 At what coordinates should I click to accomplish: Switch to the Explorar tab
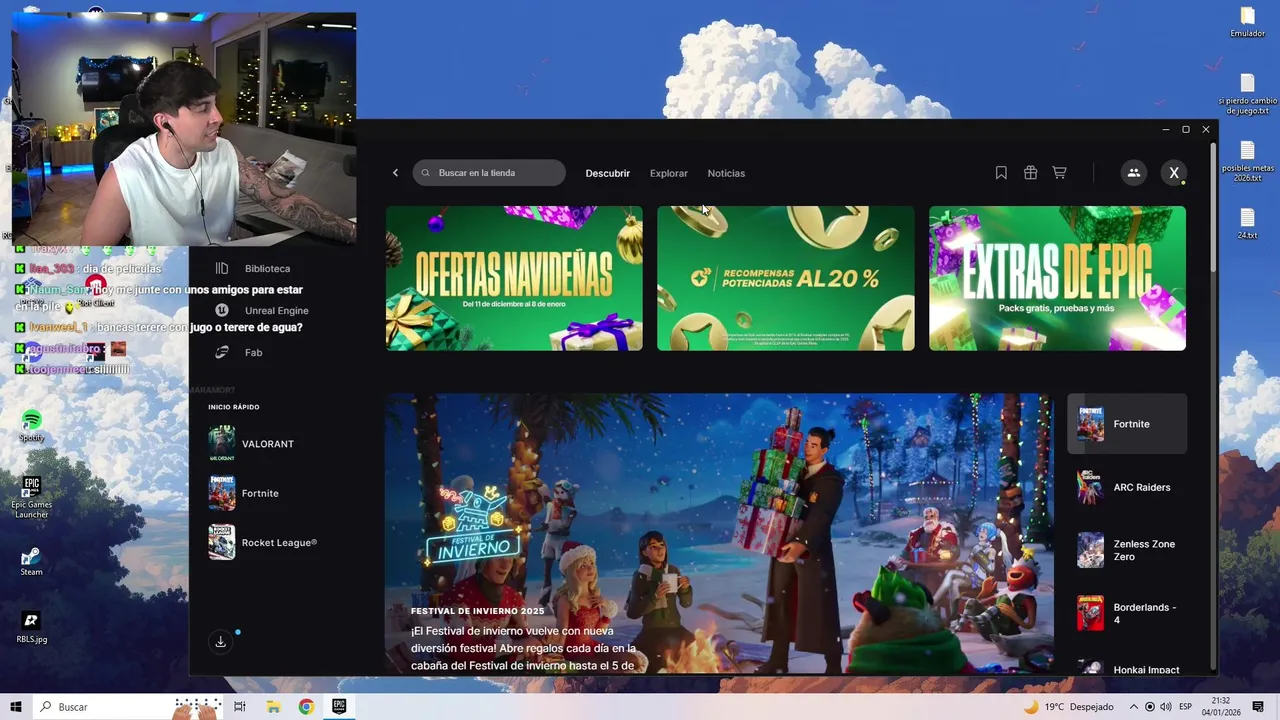[669, 173]
